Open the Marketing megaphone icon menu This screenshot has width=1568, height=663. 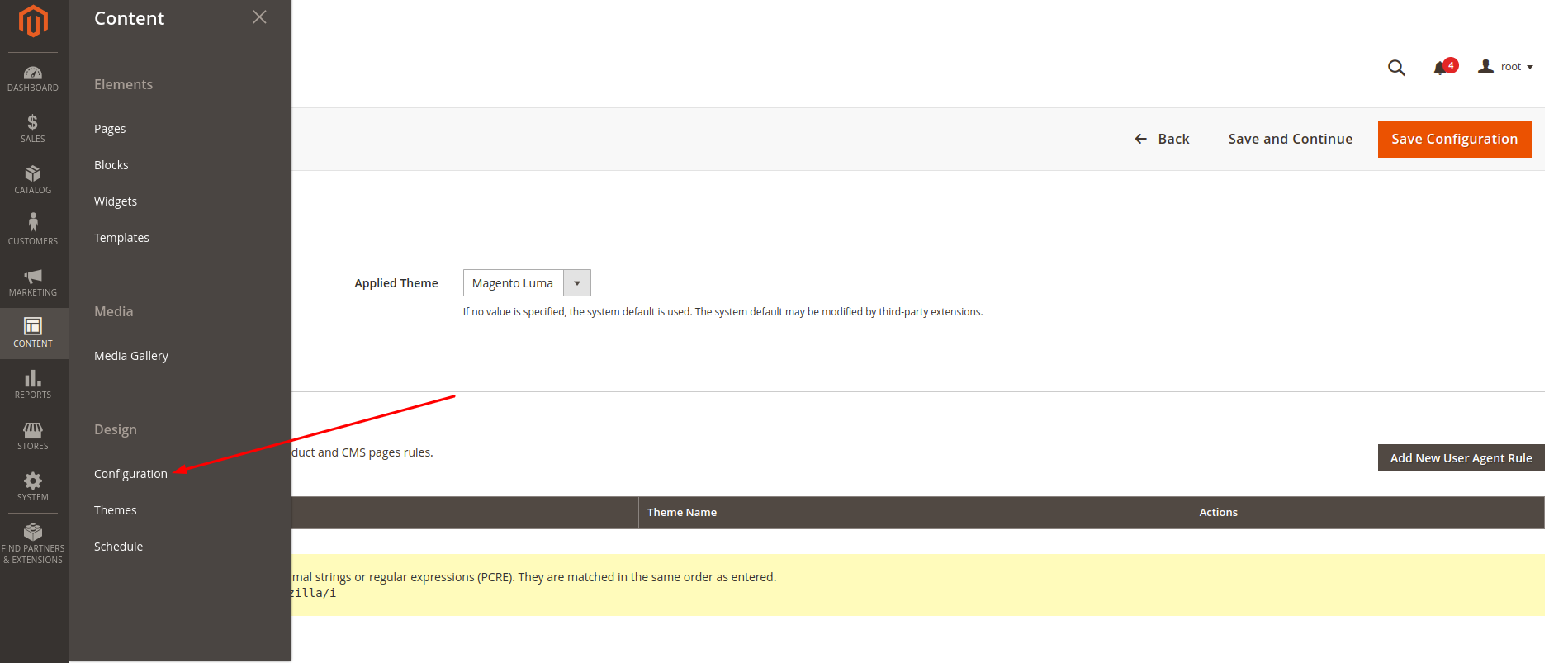(33, 282)
